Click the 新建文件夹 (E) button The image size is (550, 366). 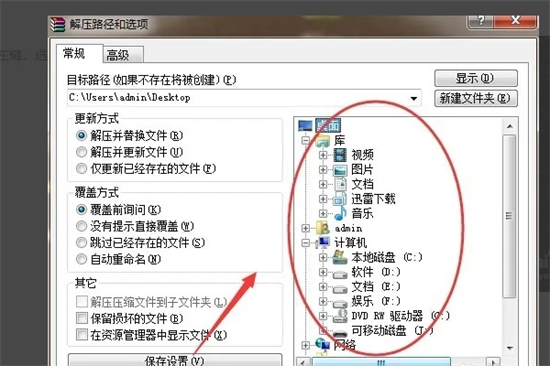click(x=476, y=98)
